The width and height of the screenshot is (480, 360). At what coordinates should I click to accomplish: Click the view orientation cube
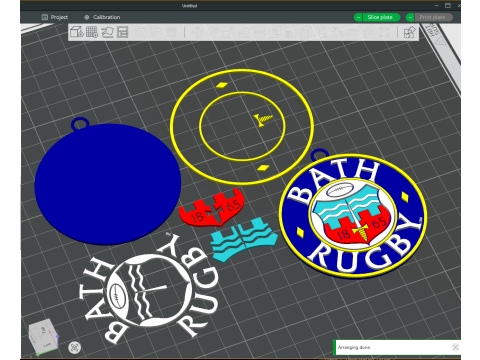(43, 337)
